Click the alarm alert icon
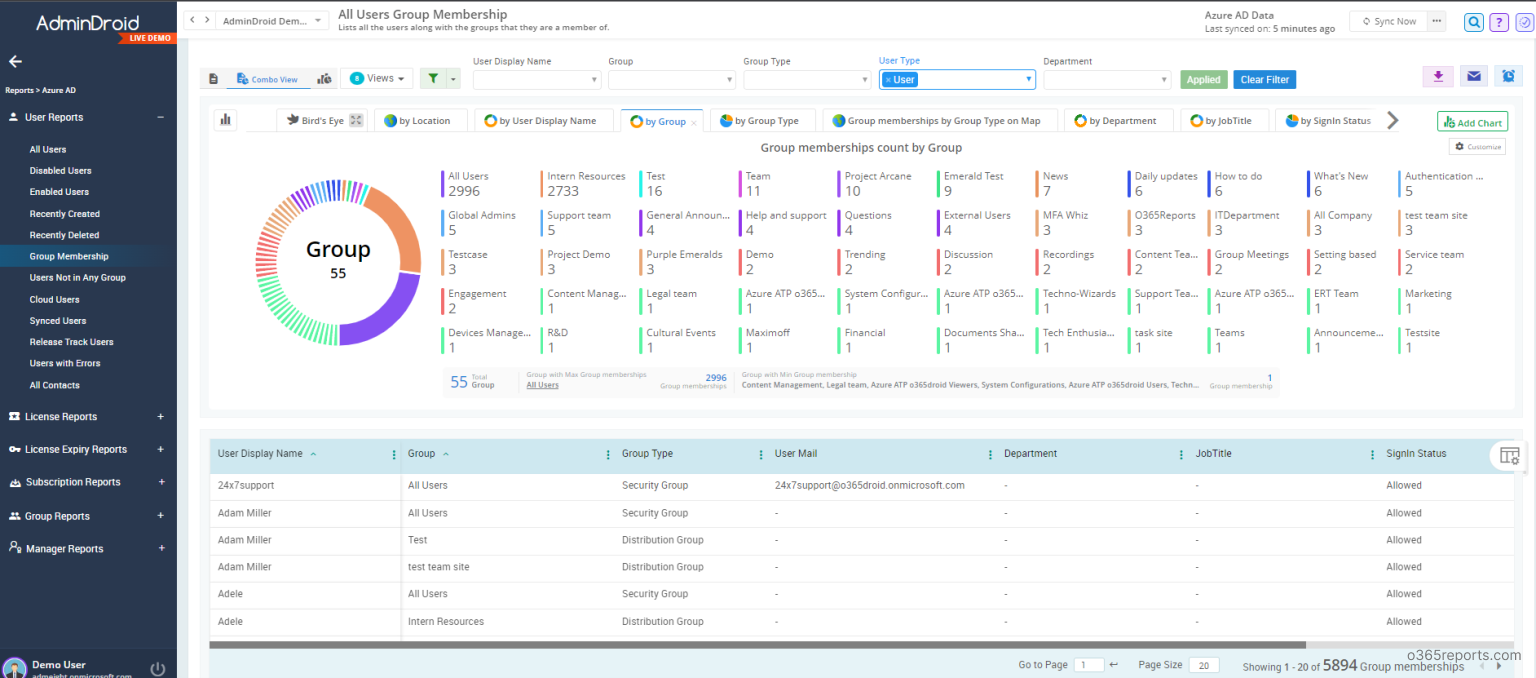1536x678 pixels. 1508,76
